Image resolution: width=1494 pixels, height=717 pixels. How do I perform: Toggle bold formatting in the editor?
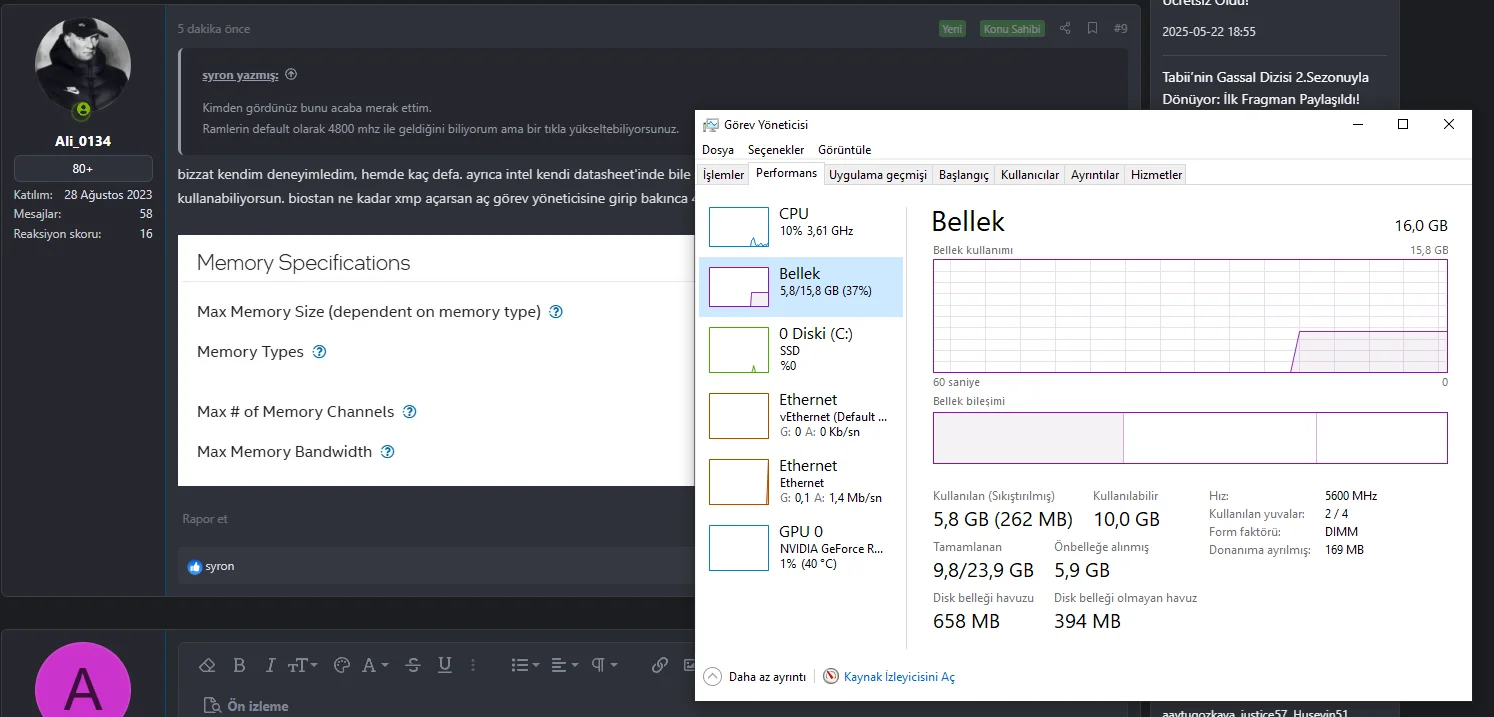pos(239,665)
